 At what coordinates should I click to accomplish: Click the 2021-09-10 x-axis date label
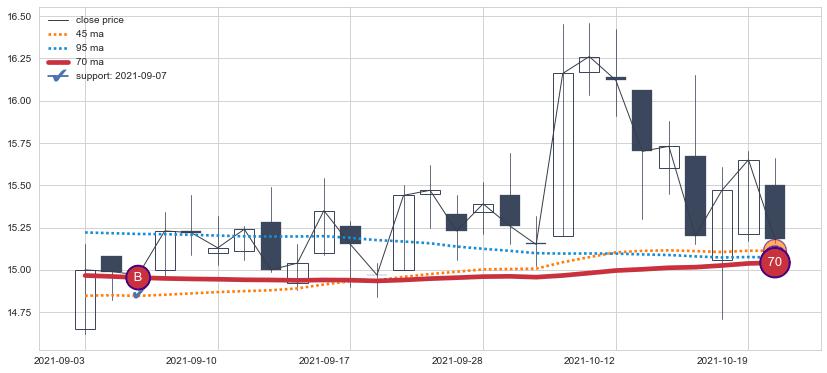(190, 361)
